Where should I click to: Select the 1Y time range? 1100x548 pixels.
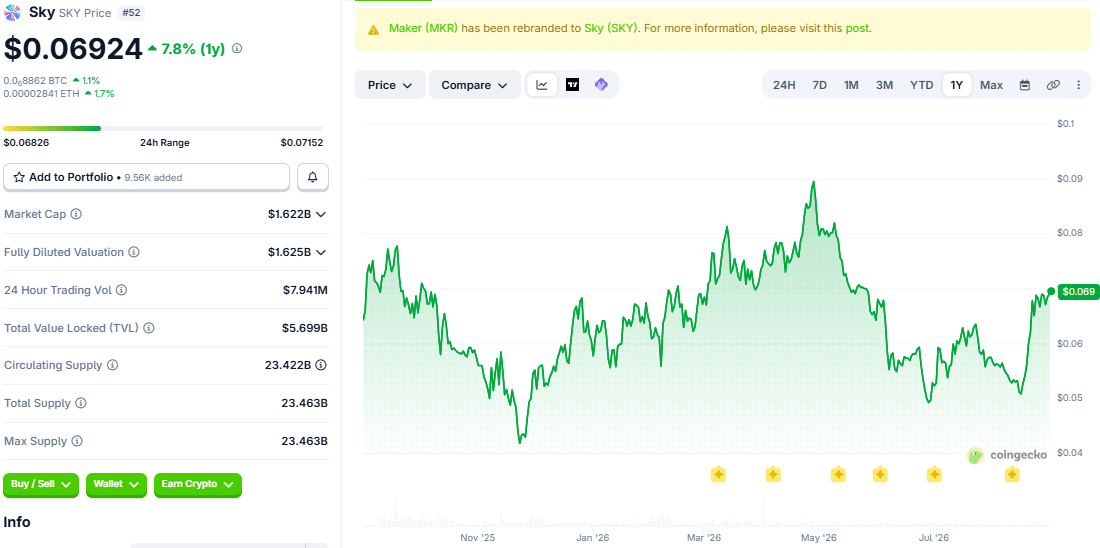point(957,85)
